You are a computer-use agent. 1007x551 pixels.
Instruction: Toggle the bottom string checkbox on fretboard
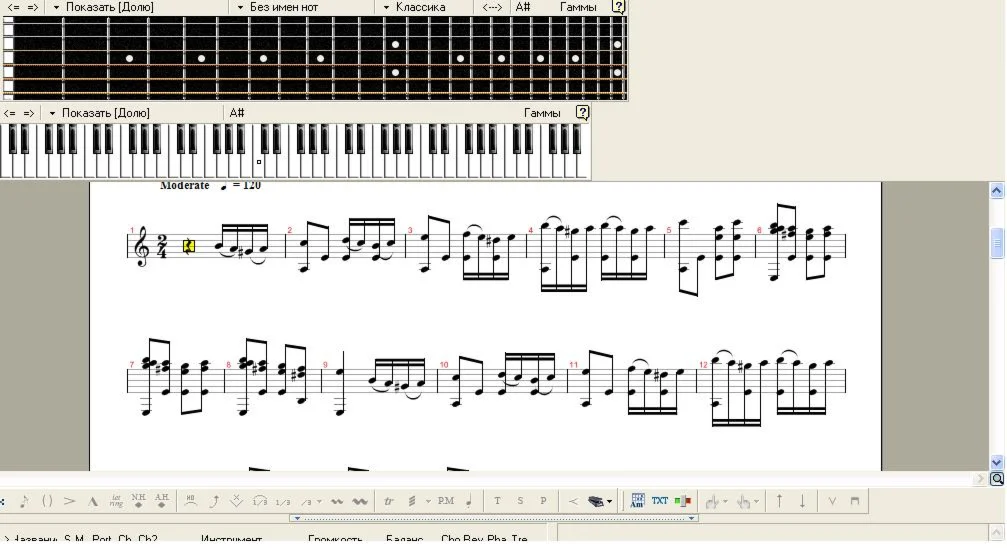8,96
